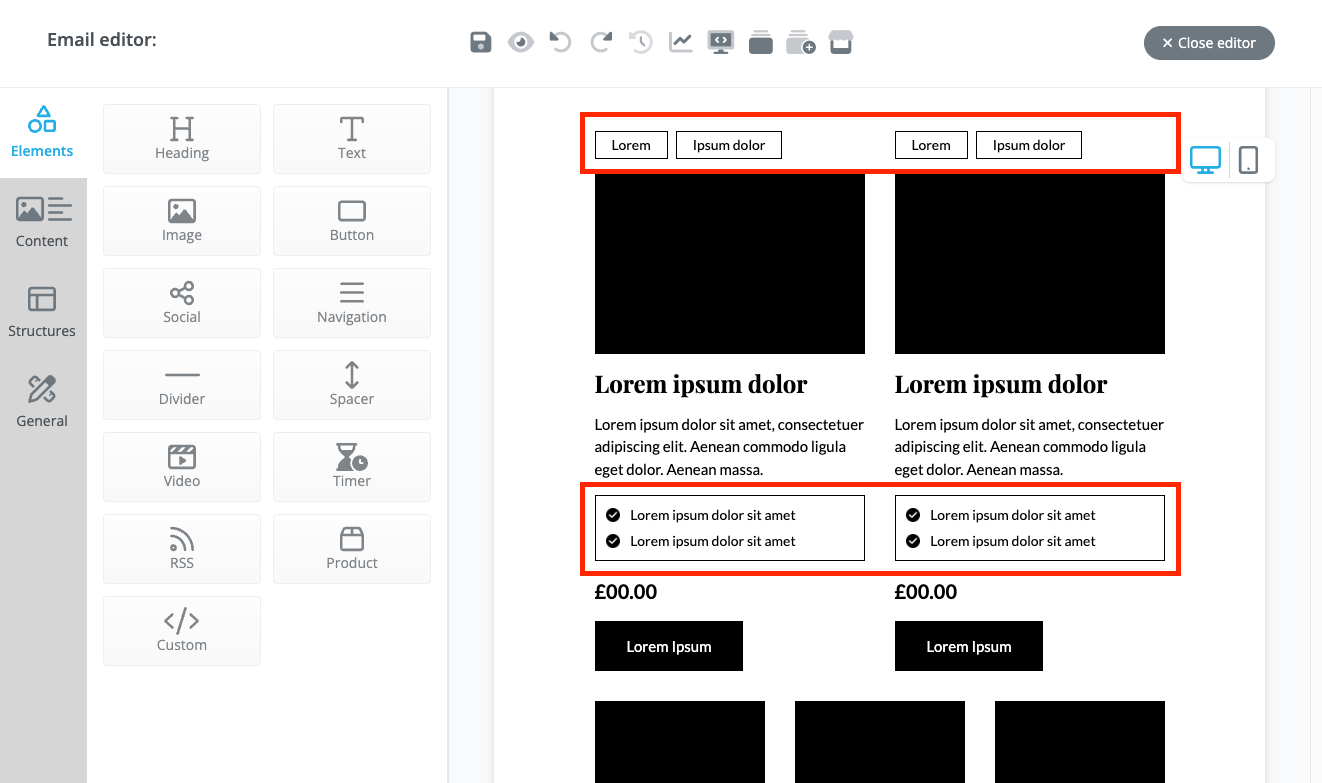Switch to desktop preview mode
The width and height of the screenshot is (1322, 783).
1205,159
